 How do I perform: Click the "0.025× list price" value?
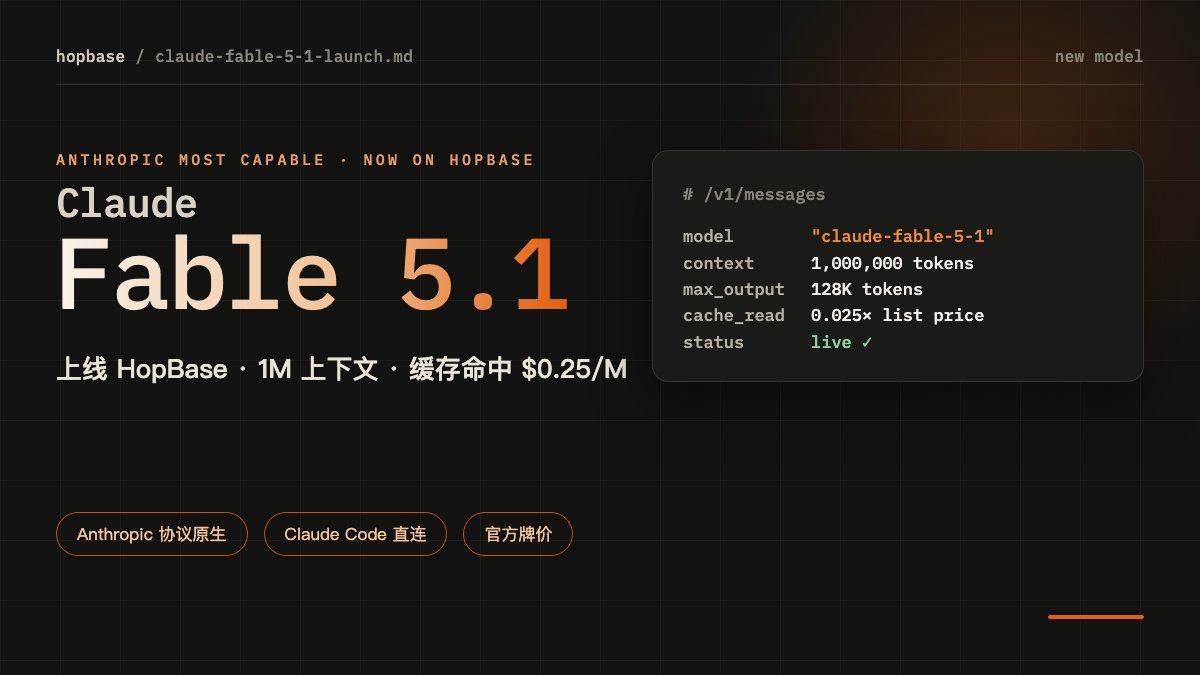point(897,315)
